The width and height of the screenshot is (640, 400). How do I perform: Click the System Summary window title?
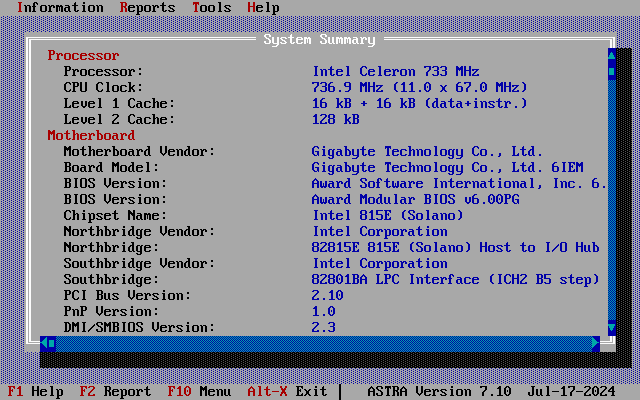(x=319, y=40)
